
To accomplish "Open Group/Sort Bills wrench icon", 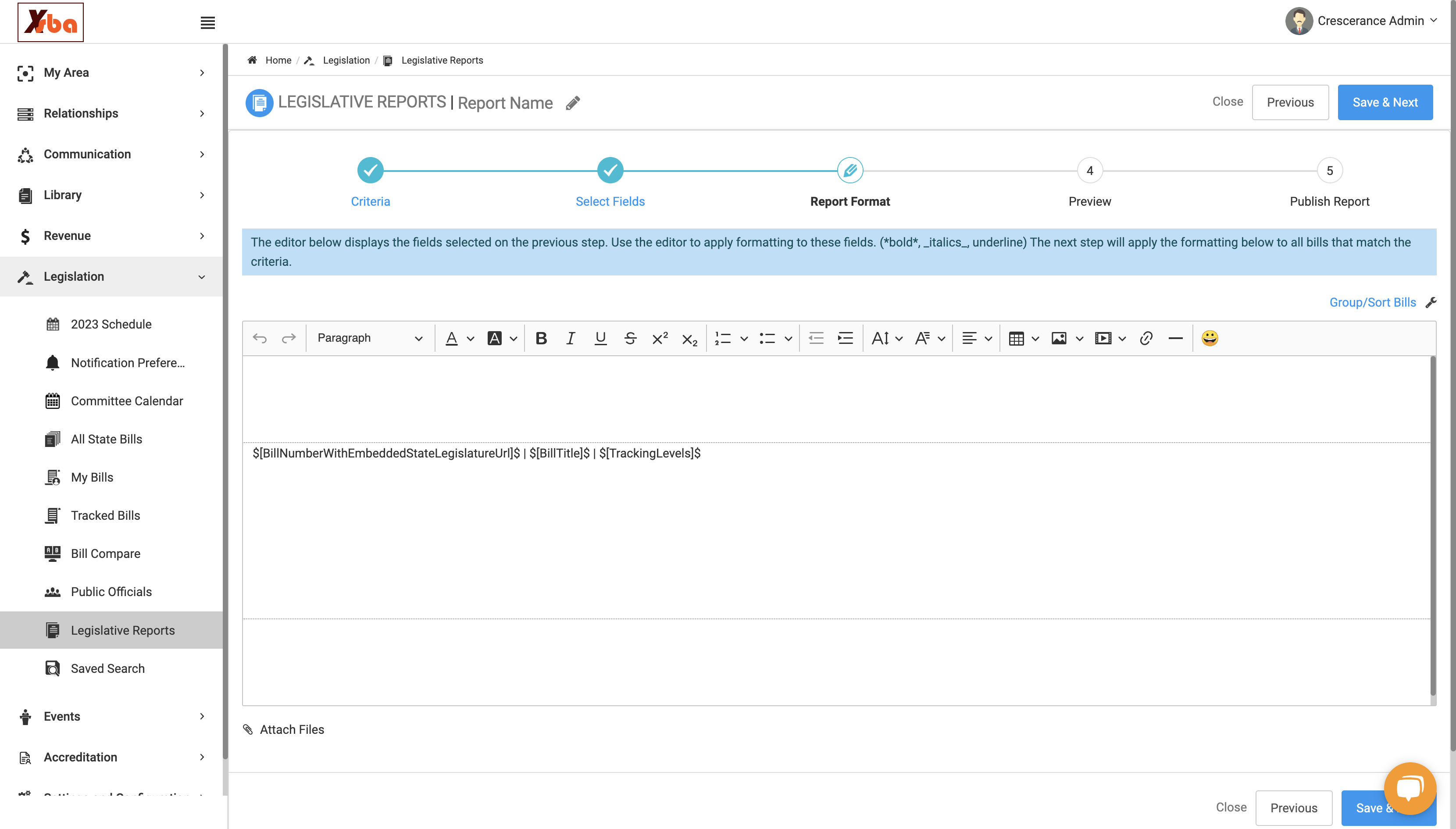I will tap(1431, 302).
